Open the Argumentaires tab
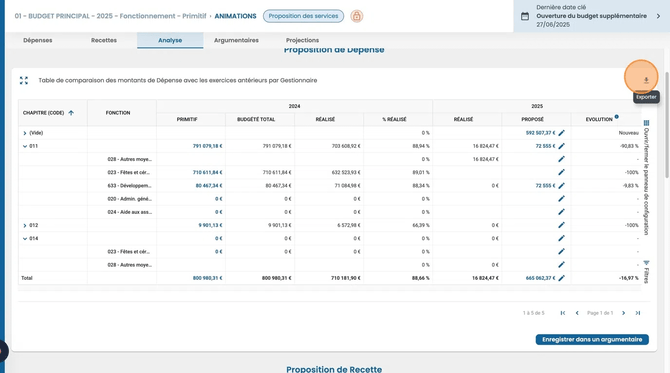Viewport: 670px width, 373px height. point(236,40)
